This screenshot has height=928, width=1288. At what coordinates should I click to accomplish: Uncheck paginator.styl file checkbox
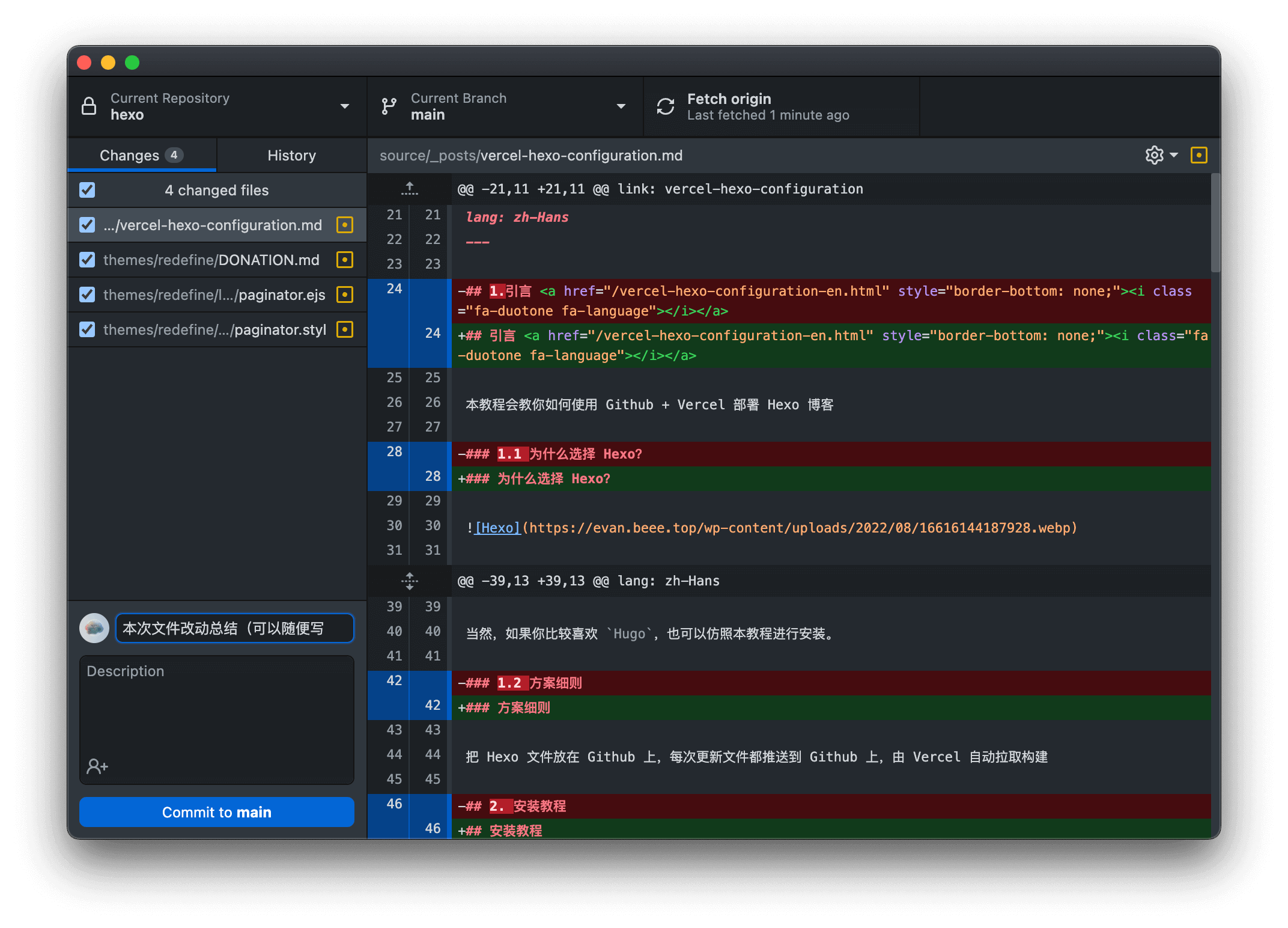tap(87, 329)
